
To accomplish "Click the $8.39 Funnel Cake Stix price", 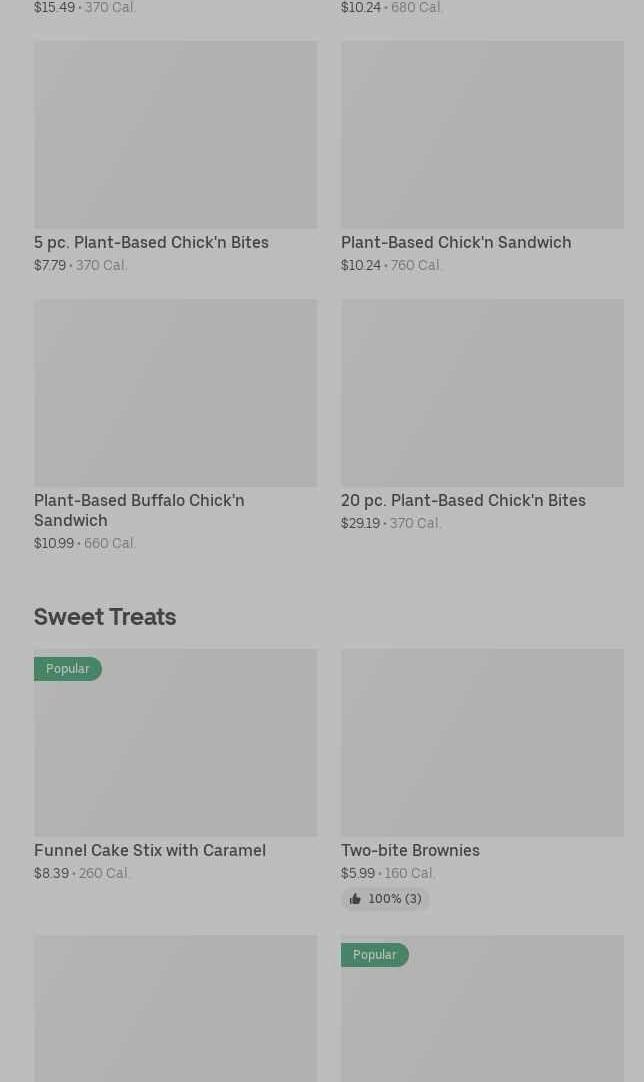I will pyautogui.click(x=52, y=873).
